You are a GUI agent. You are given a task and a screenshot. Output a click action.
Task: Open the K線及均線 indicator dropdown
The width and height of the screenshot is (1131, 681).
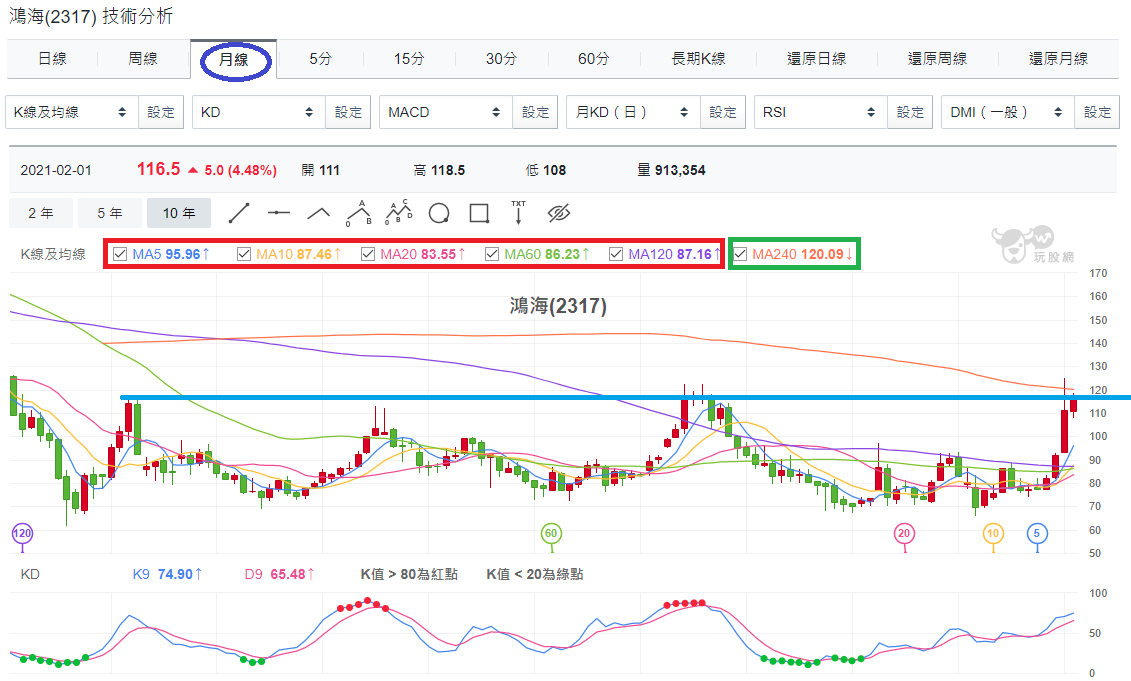click(x=71, y=113)
